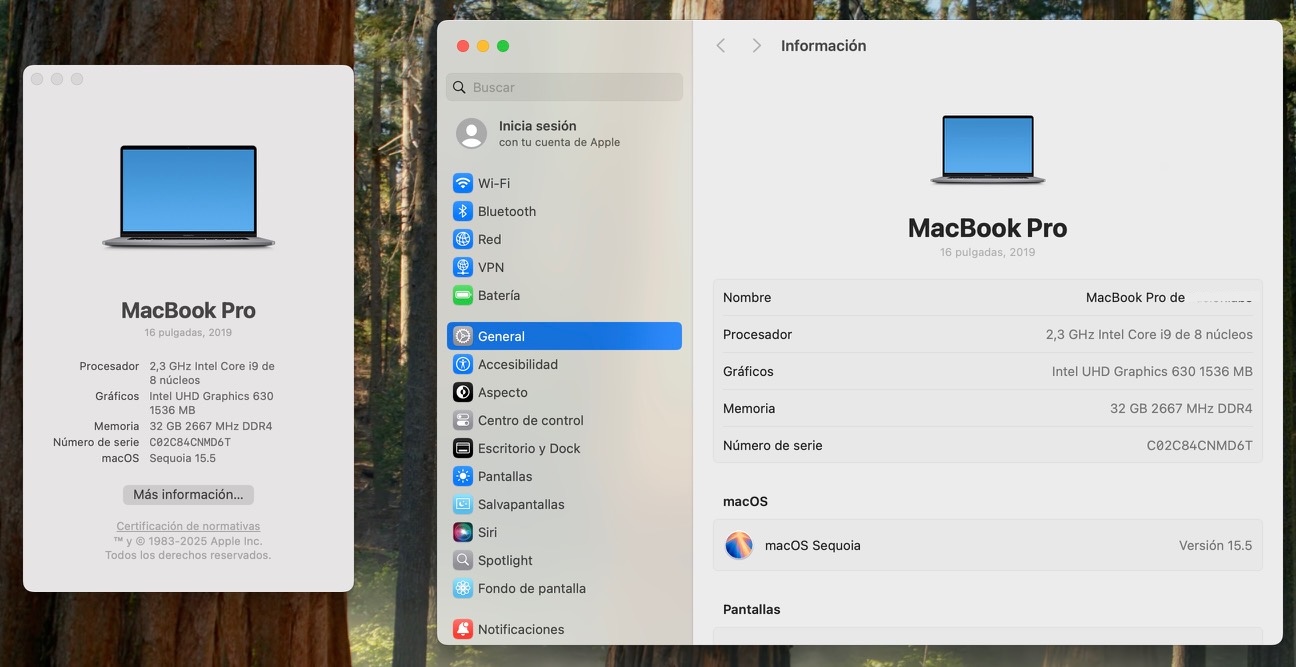Select the Red globe network icon

click(462, 239)
